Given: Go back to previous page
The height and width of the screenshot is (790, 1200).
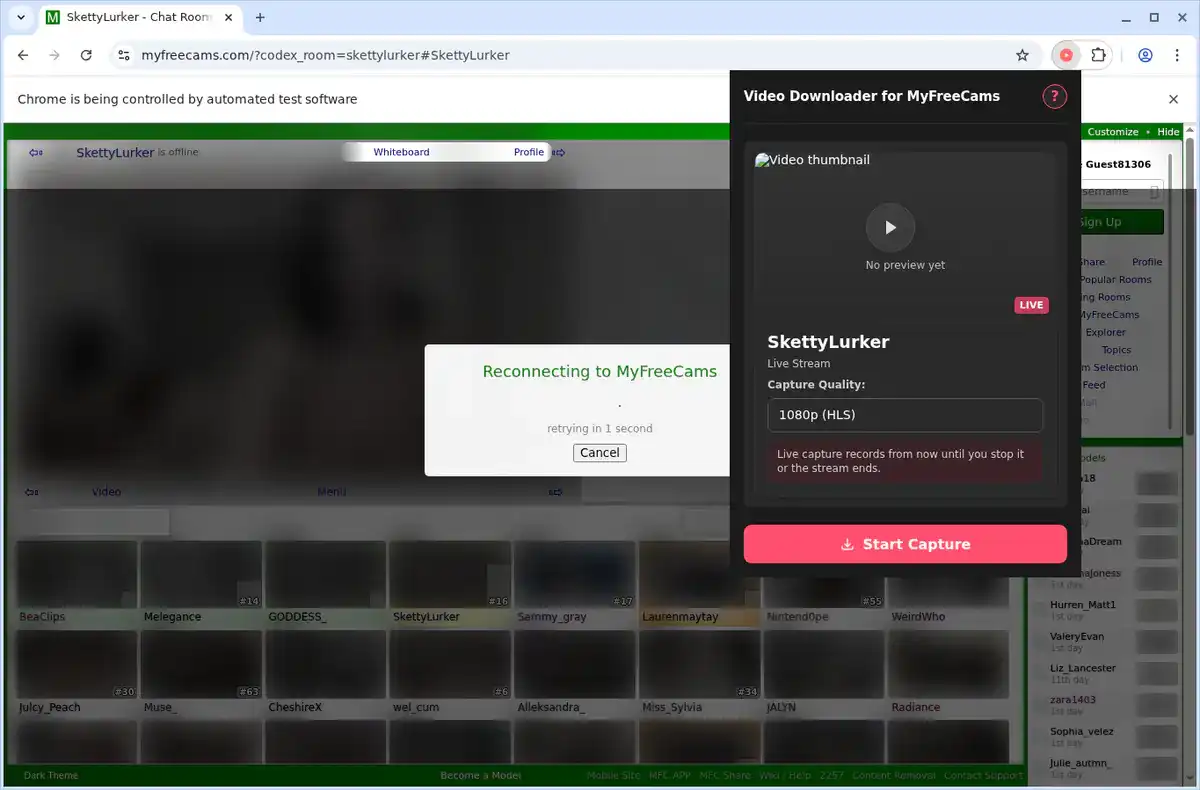Looking at the screenshot, I should click(x=23, y=55).
